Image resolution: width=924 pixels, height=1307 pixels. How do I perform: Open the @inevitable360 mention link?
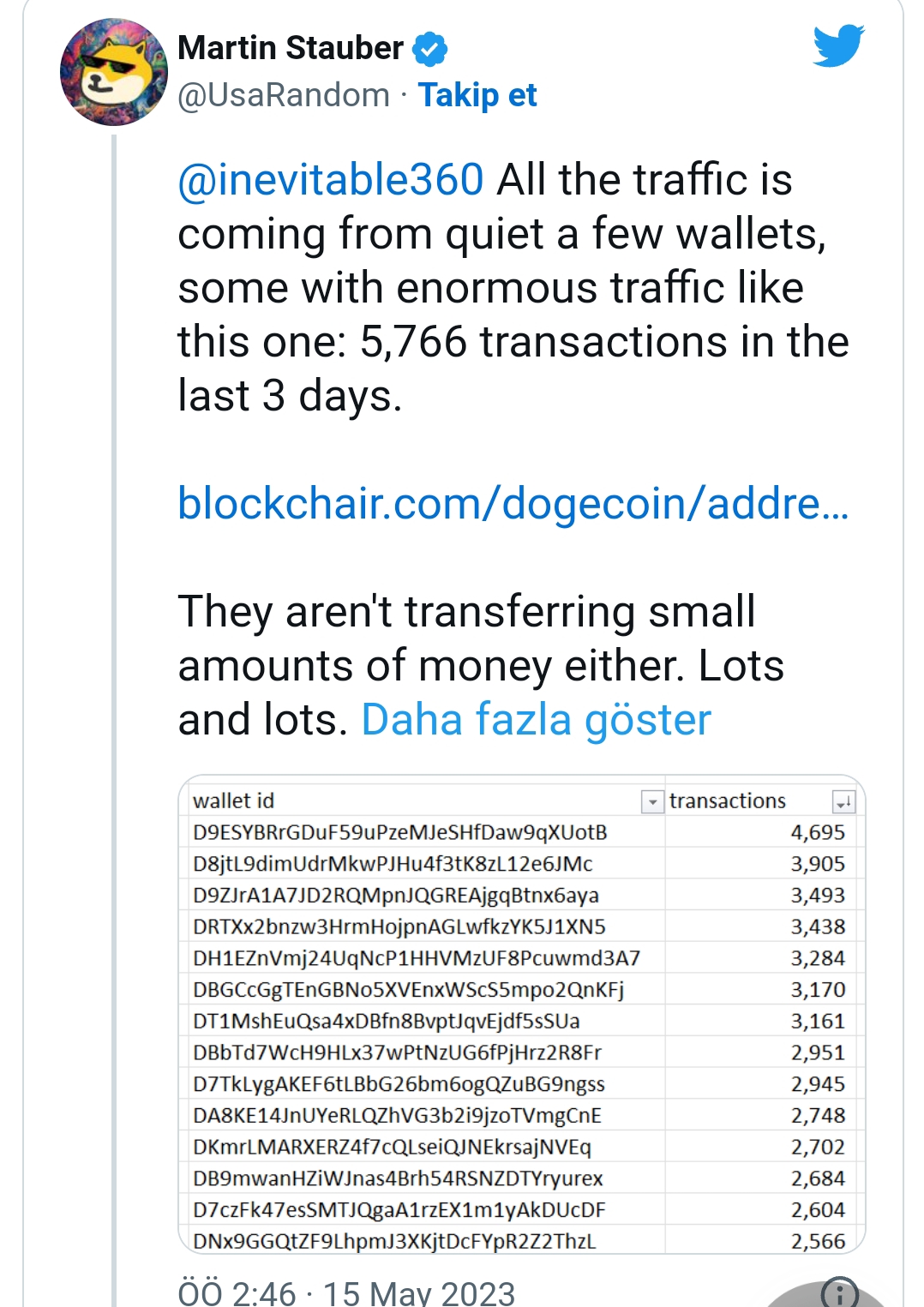[x=331, y=180]
